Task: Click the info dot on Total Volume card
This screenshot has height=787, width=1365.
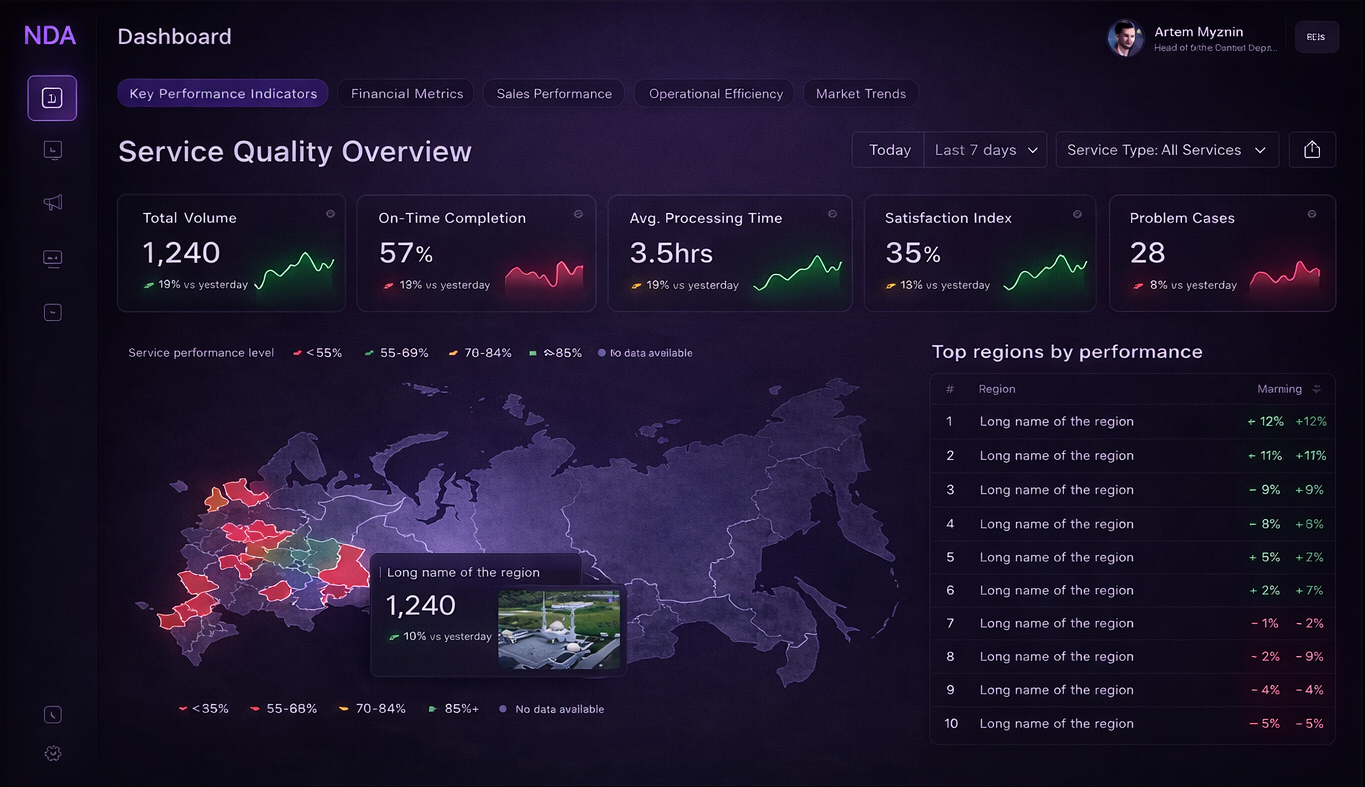Action: (x=330, y=214)
